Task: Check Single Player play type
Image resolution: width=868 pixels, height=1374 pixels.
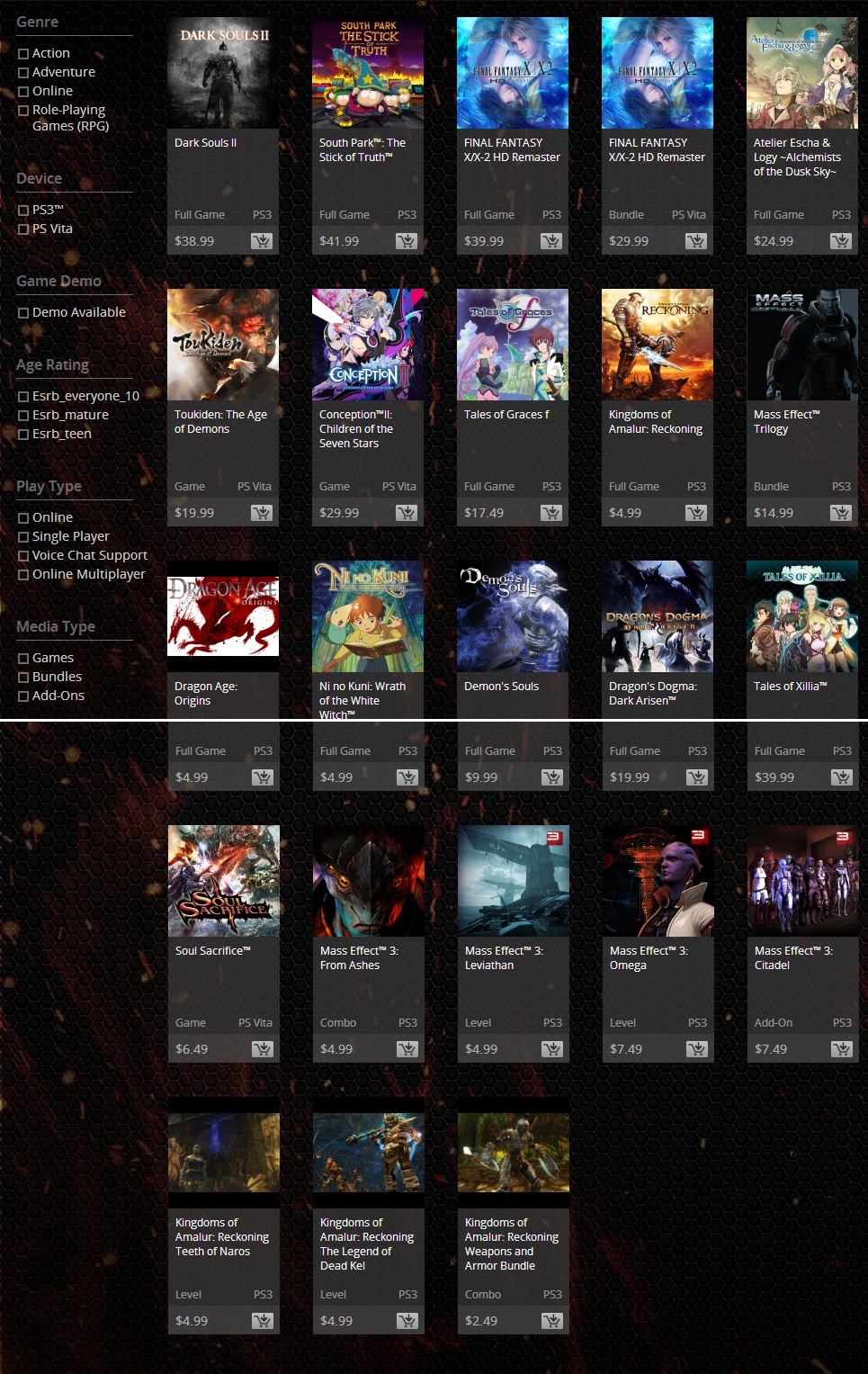Action: pos(23,537)
